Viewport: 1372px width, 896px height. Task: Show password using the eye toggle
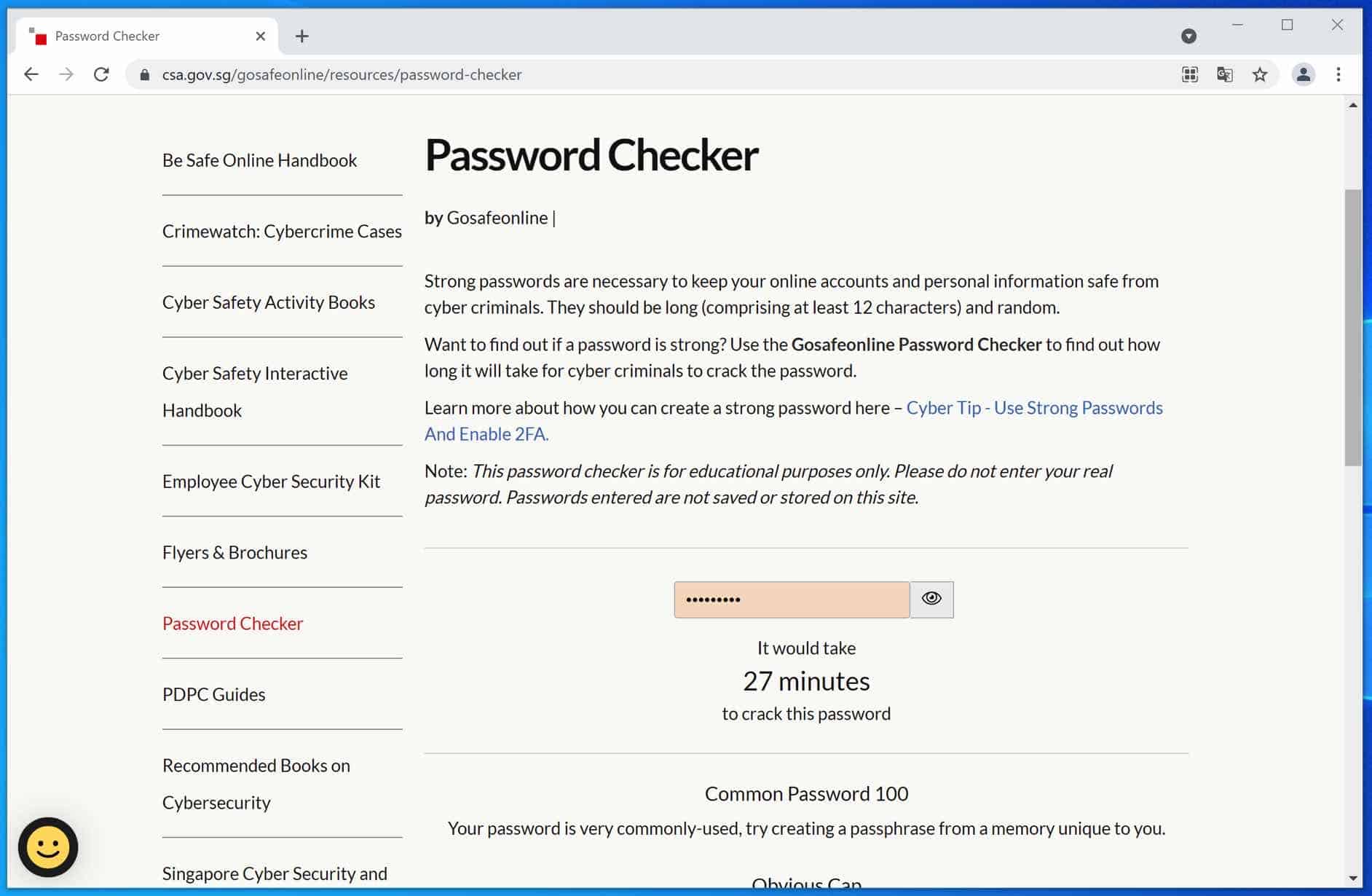tap(931, 599)
